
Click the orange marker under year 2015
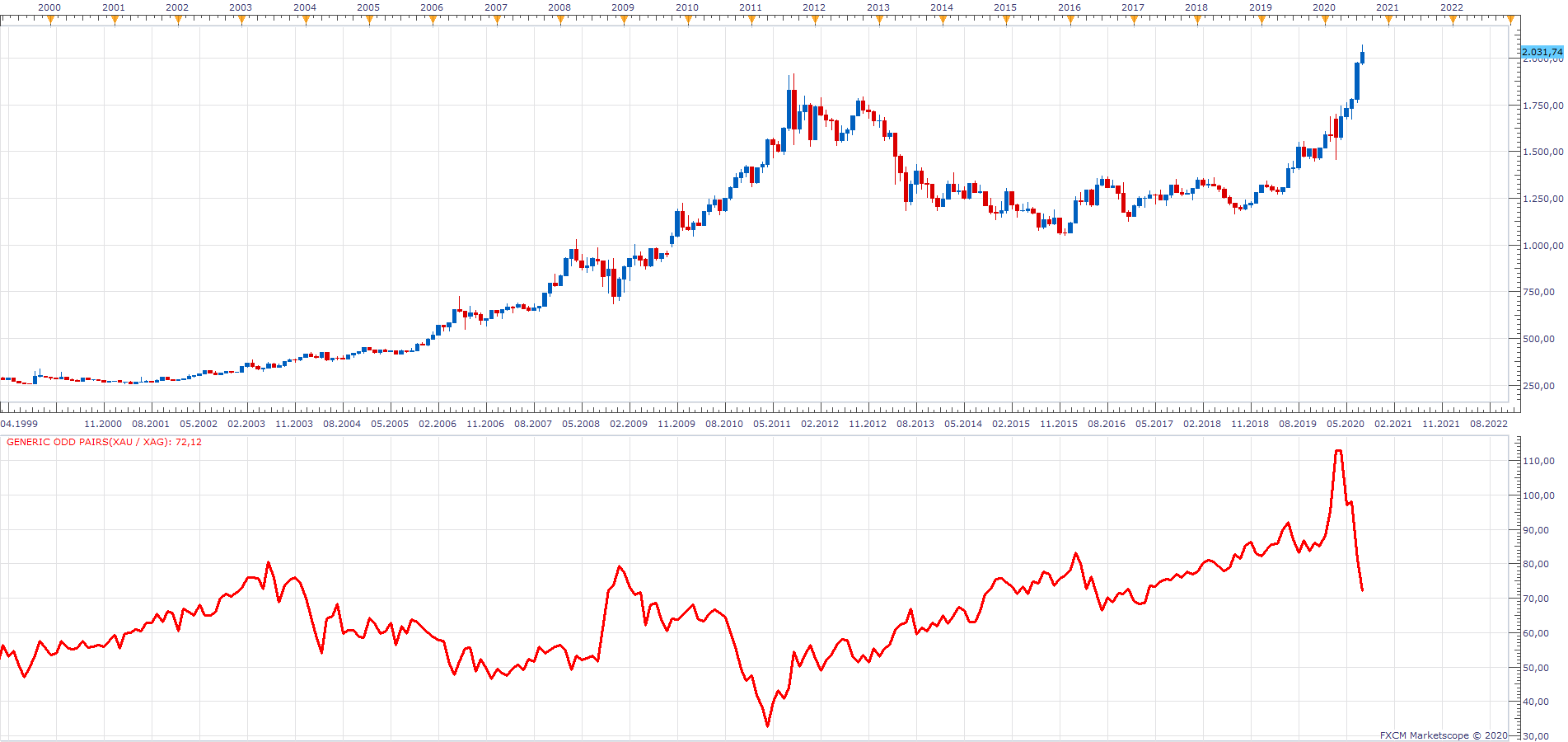pos(1006,20)
